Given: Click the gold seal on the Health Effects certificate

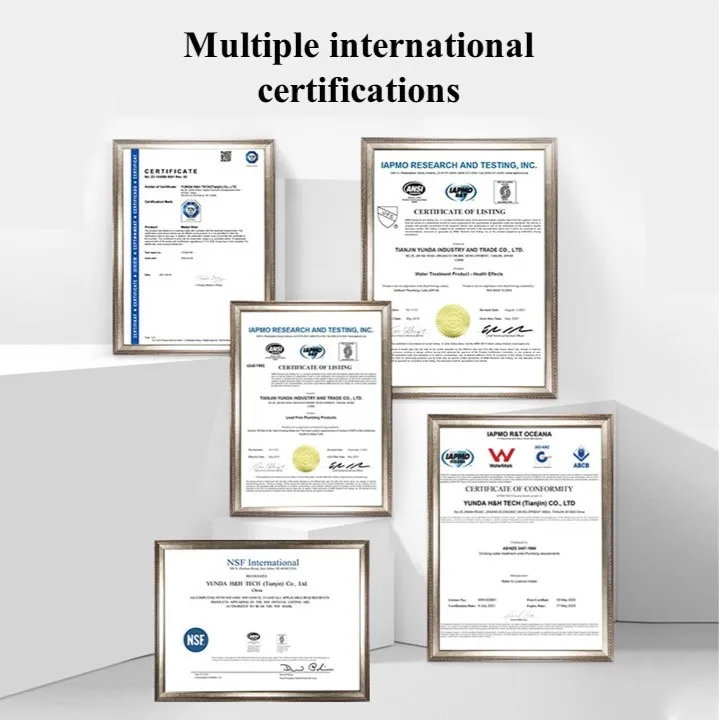Looking at the screenshot, I should coord(453,319).
